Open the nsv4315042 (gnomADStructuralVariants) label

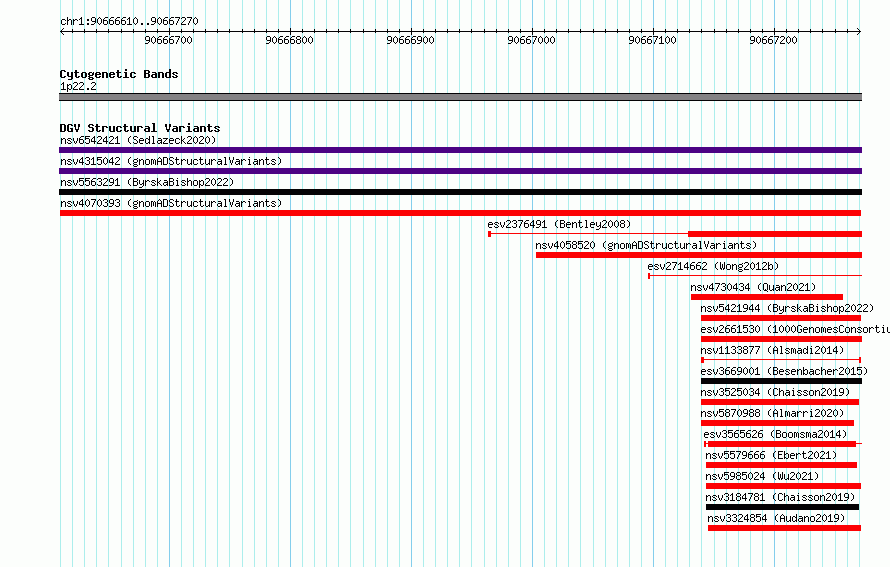pyautogui.click(x=171, y=161)
